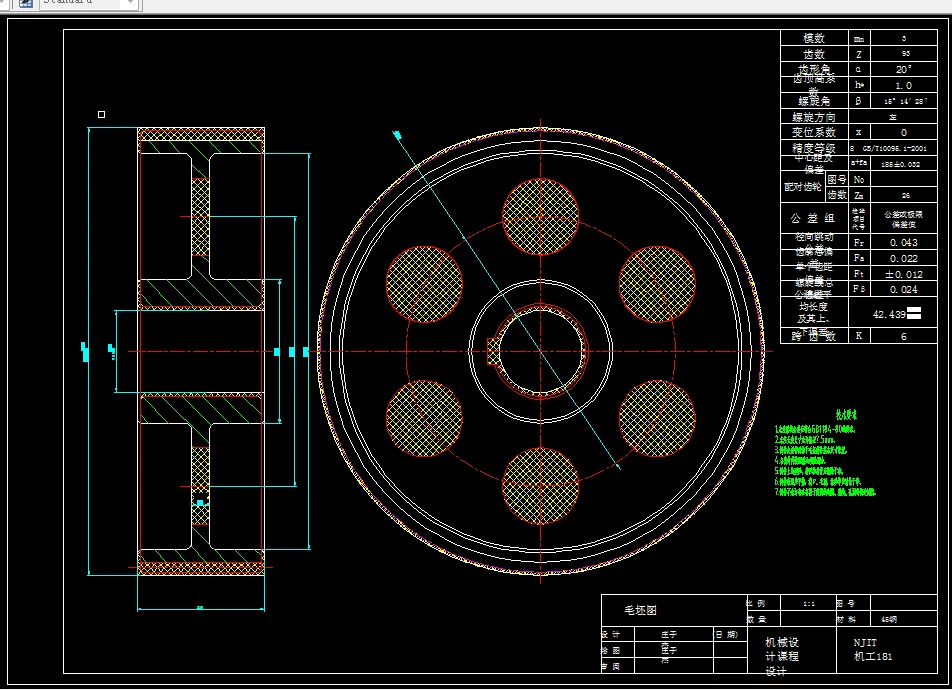Select the 毛坯图 drawing title
Screen dimensions: 952x690
point(641,610)
